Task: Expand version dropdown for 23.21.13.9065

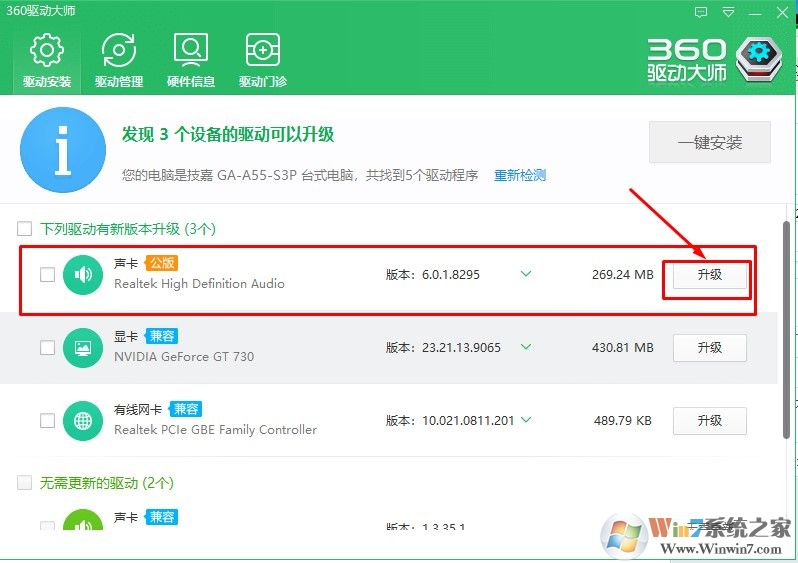Action: (x=526, y=347)
